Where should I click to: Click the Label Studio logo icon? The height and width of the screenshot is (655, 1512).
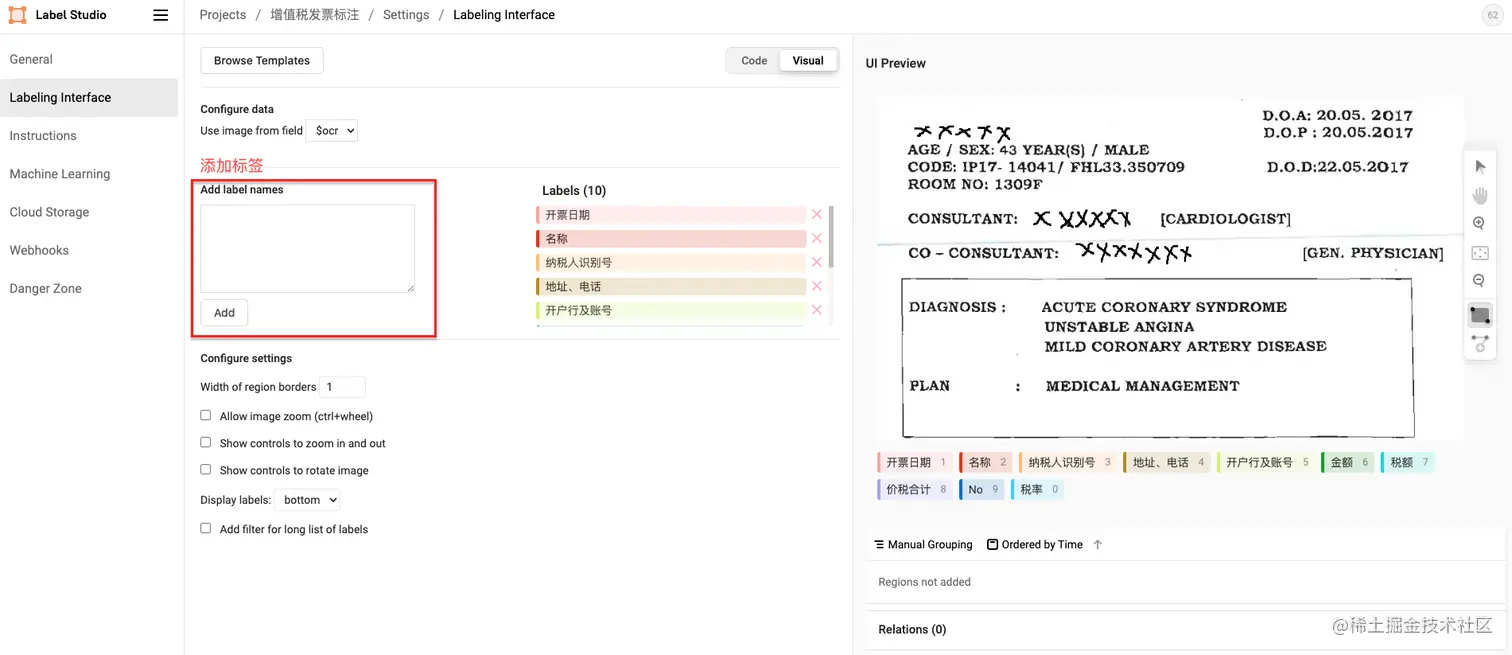18,15
